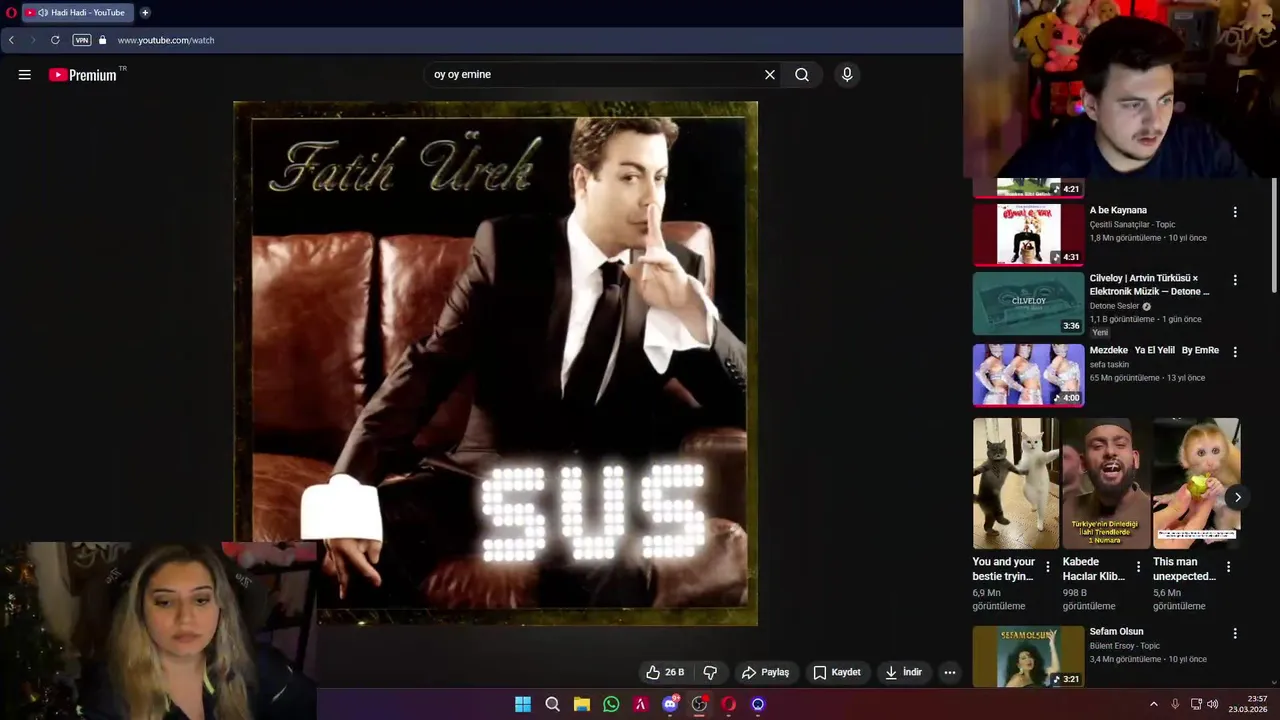Open the purple circle taskbar app
The height and width of the screenshot is (720, 1280).
tap(758, 704)
